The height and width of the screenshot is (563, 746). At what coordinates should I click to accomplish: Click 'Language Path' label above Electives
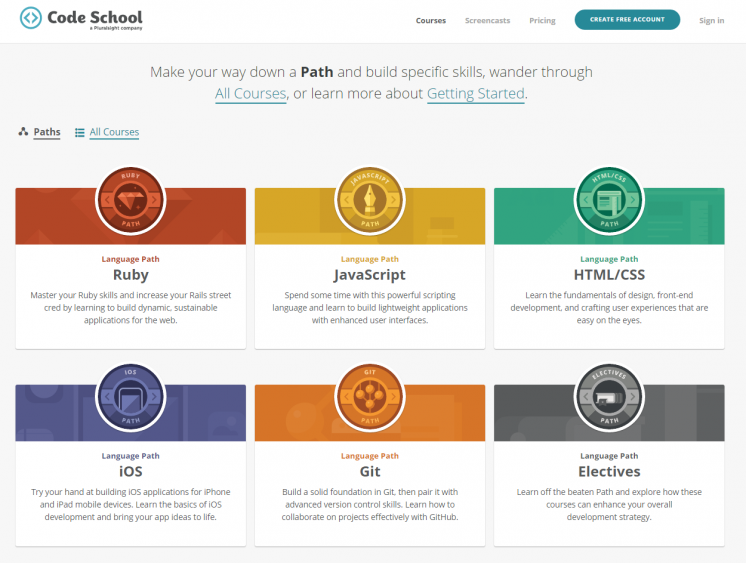pos(609,455)
